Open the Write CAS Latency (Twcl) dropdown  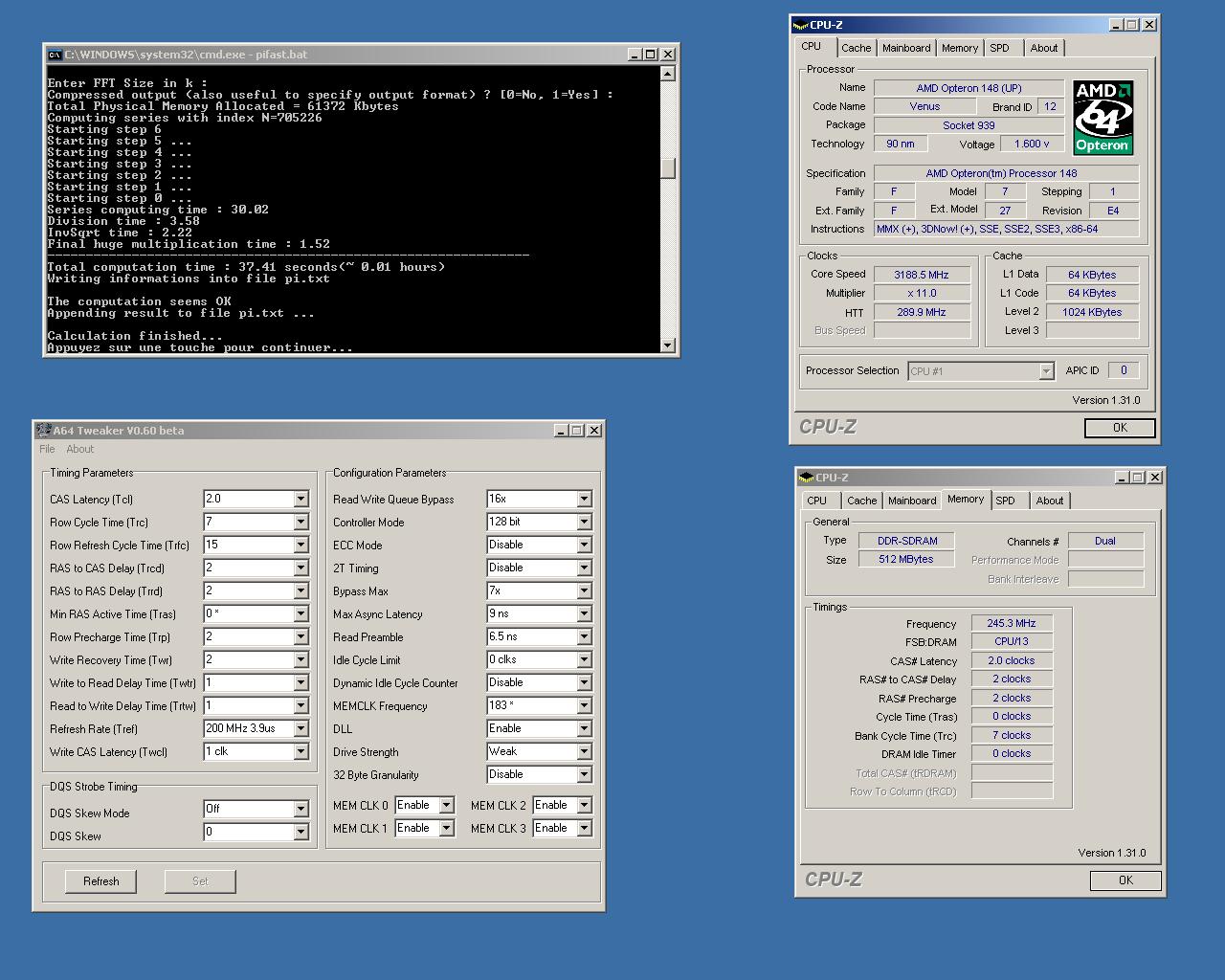pos(301,751)
